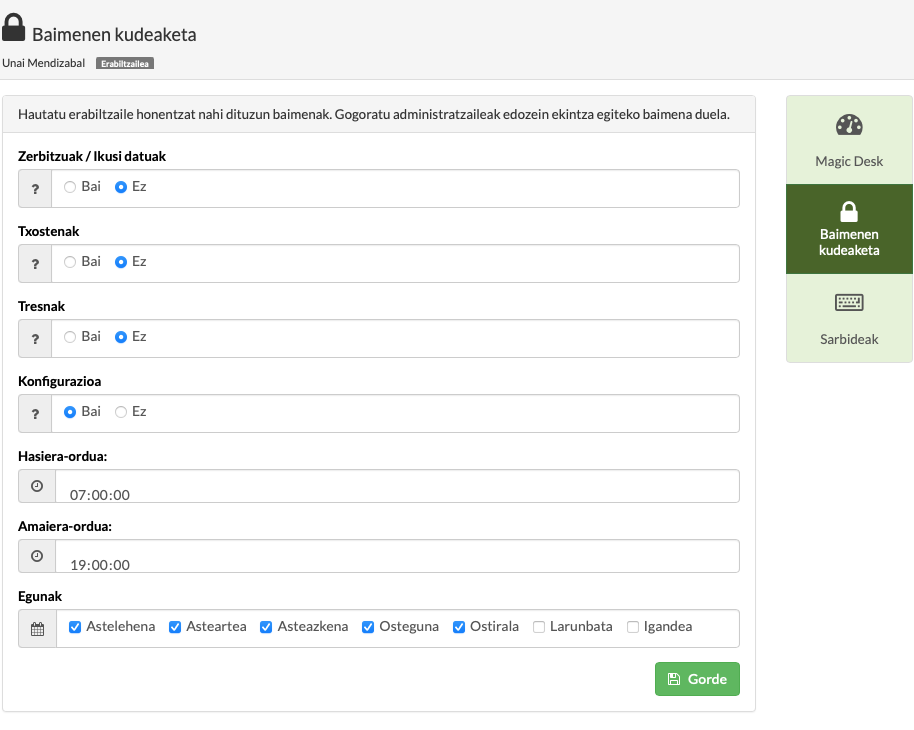
Task: Open the Sarbideak sidebar tab
Action: (x=849, y=318)
